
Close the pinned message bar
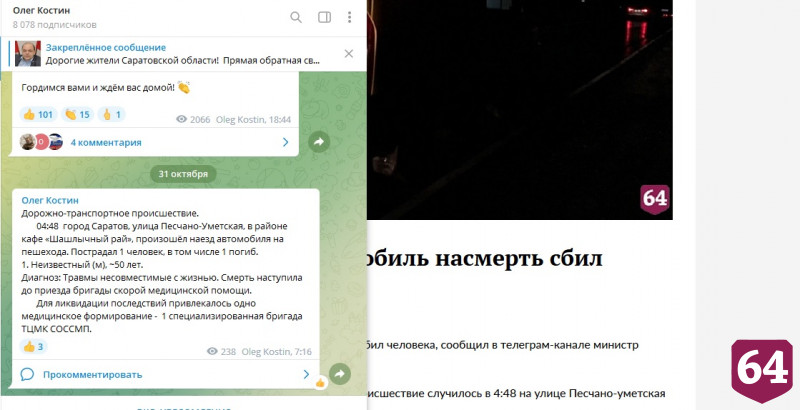(349, 54)
